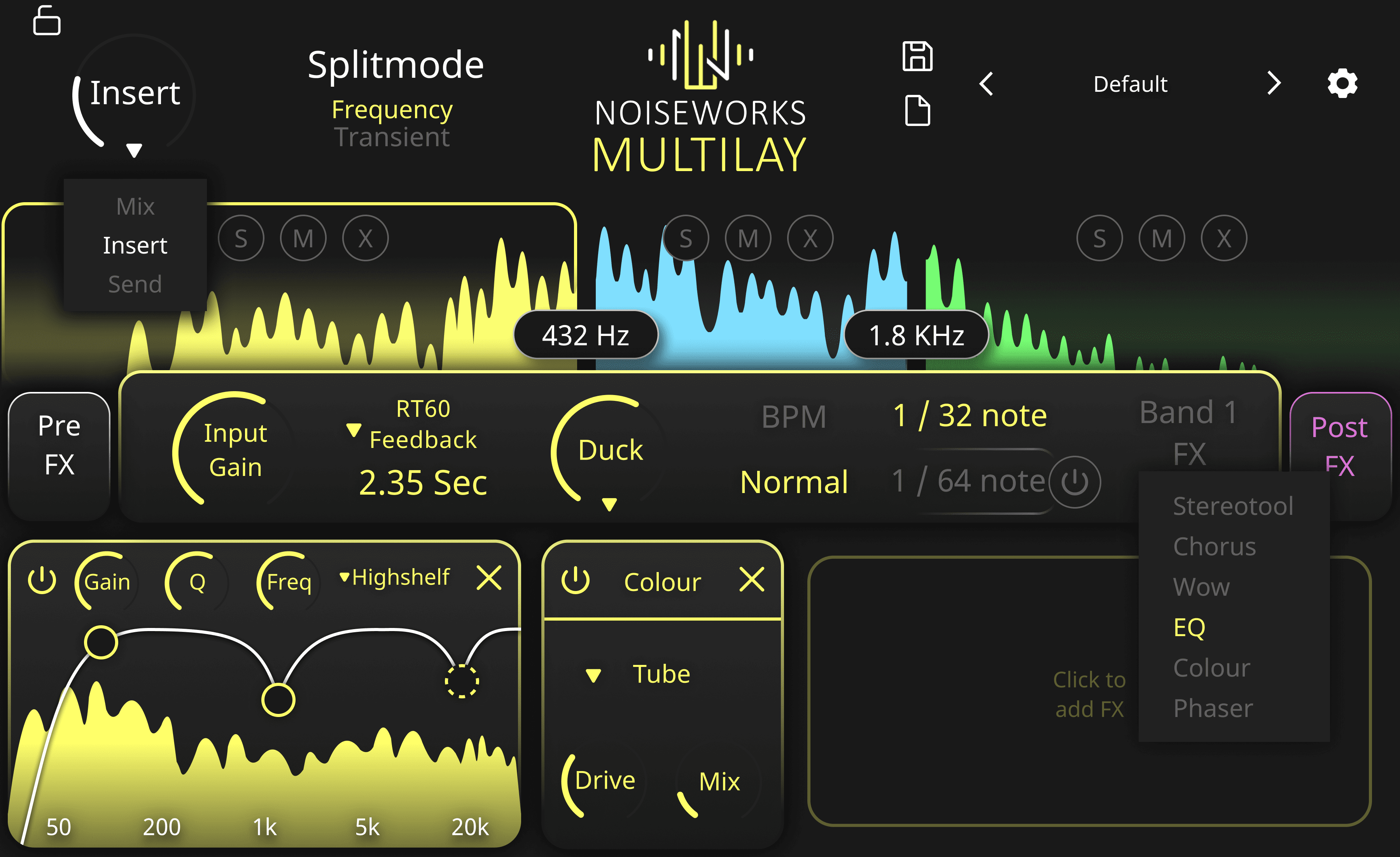The image size is (1400, 857).
Task: Click the unlocked padlock icon
Action: 47,21
